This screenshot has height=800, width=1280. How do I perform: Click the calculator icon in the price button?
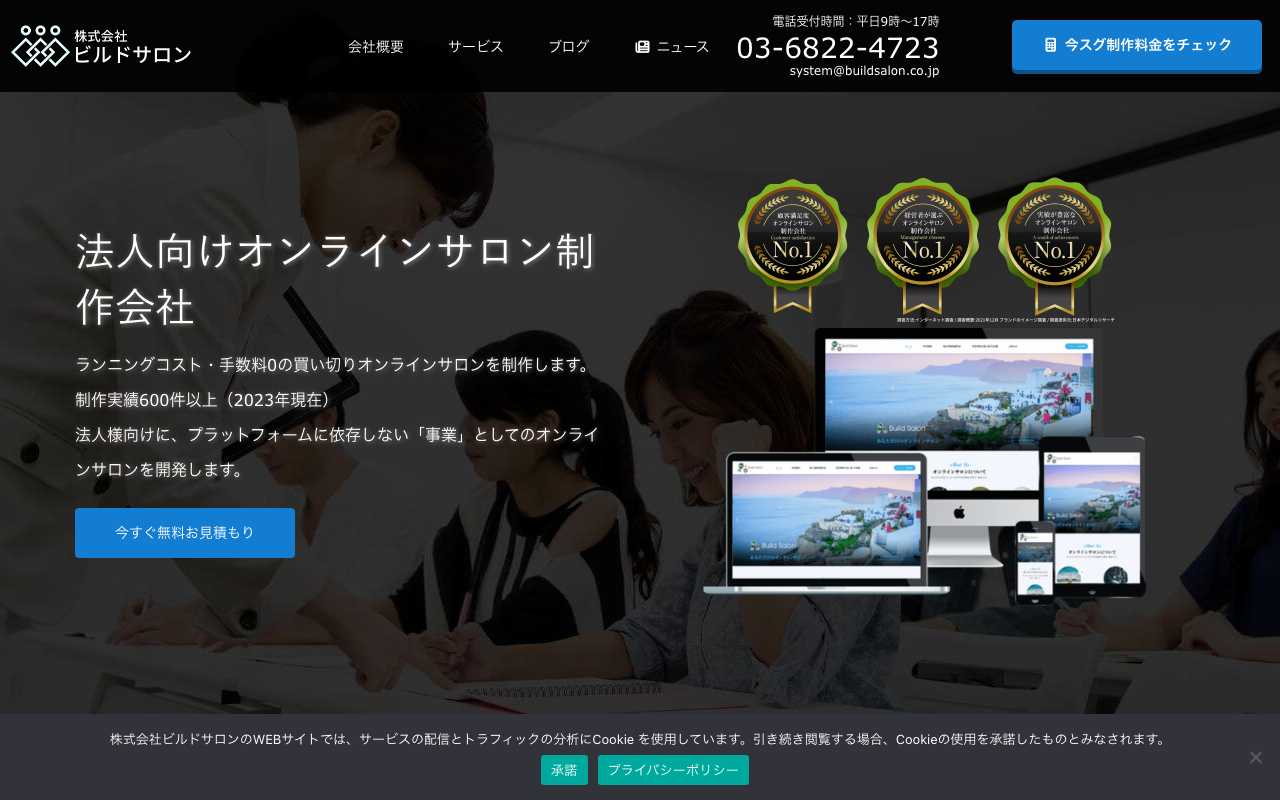click(x=1050, y=45)
